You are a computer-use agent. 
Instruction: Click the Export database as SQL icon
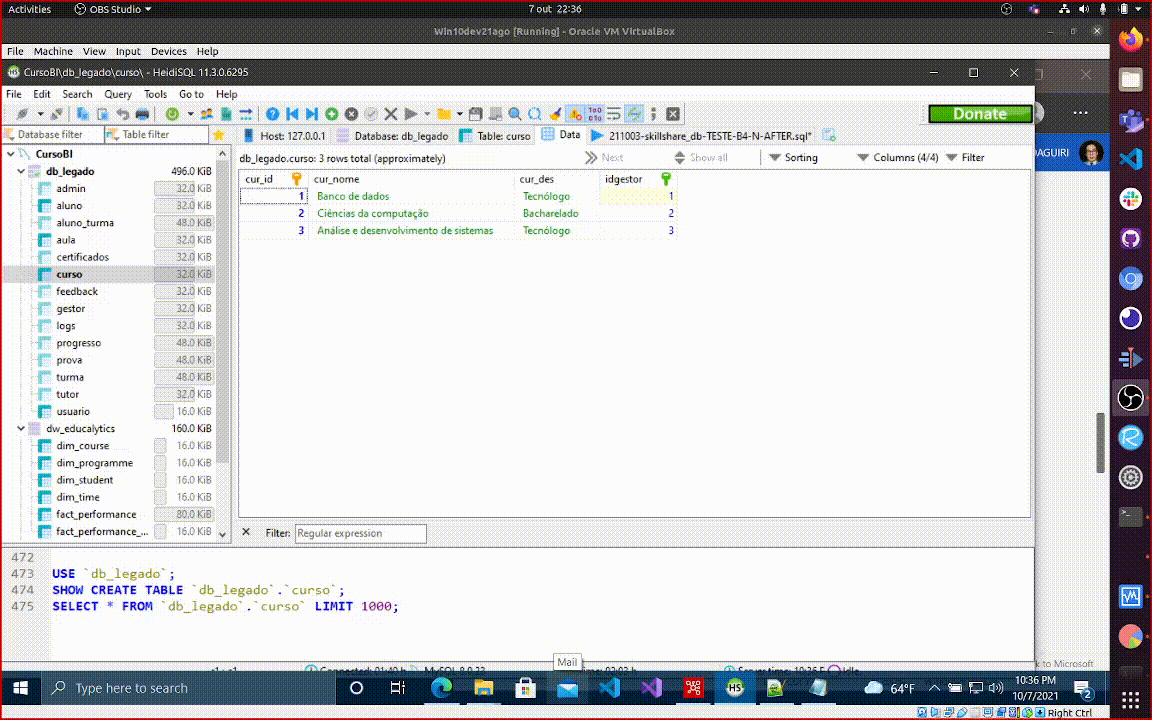(226, 114)
